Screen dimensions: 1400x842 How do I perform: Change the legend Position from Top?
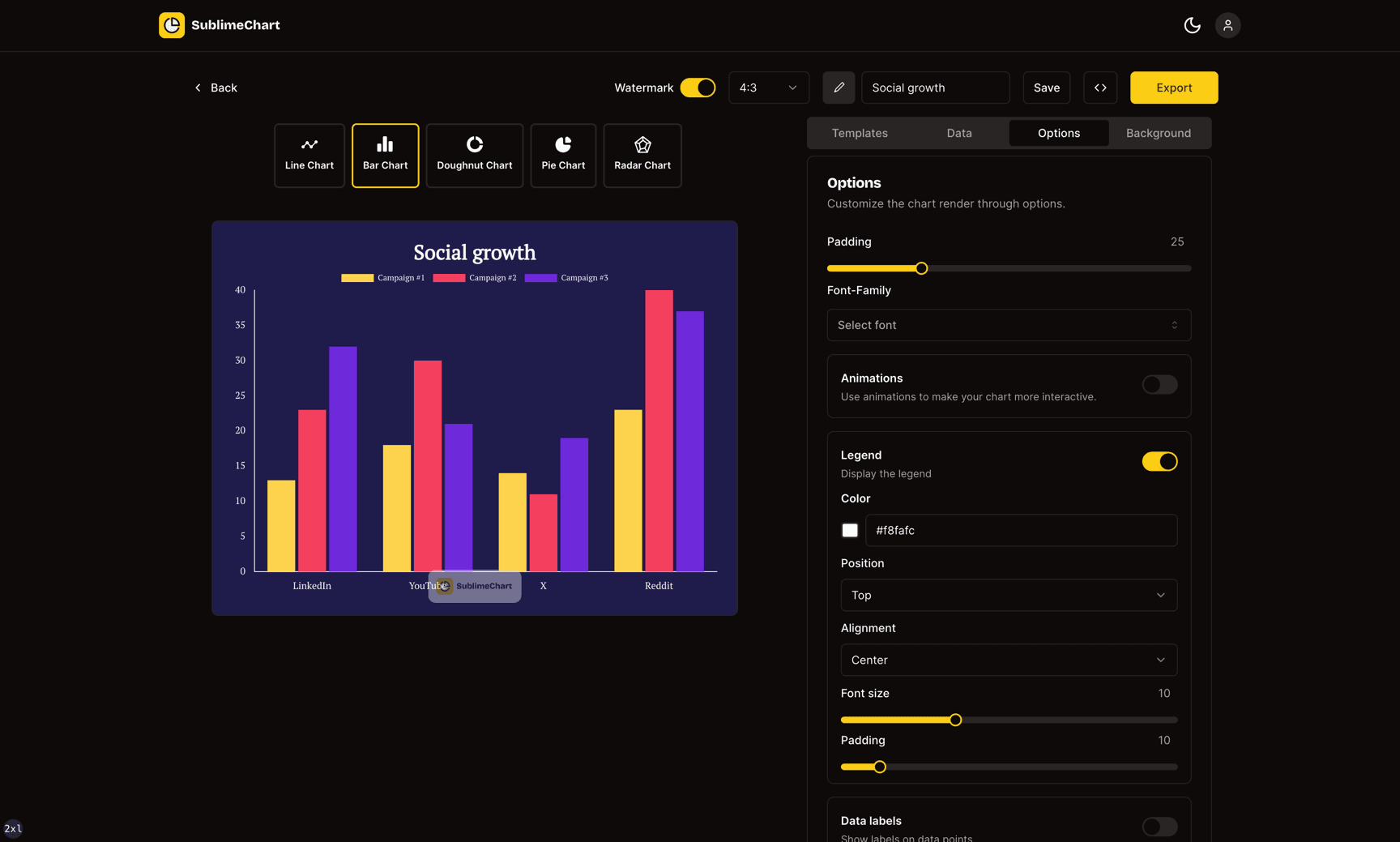[1008, 595]
